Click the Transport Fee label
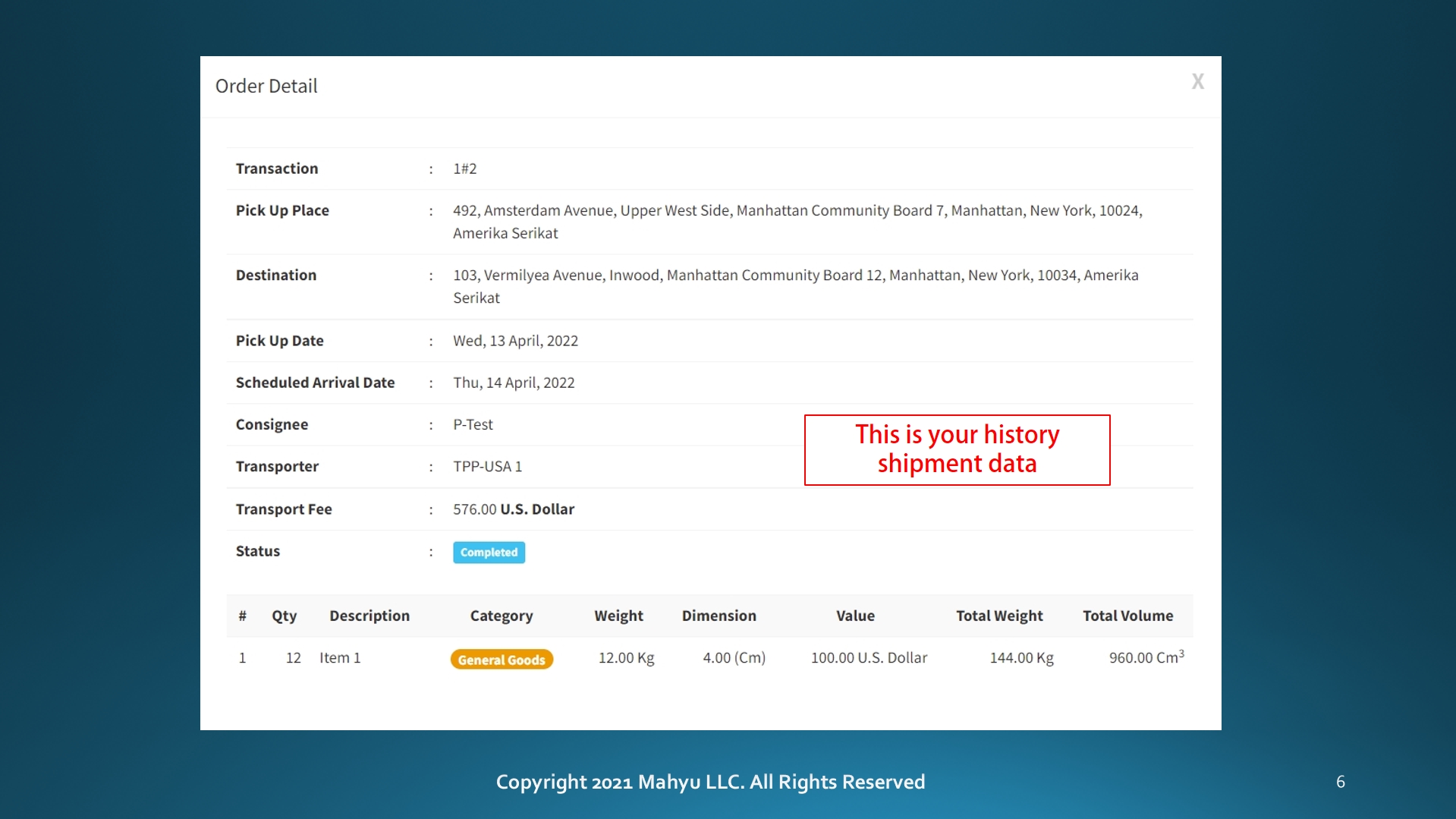 284,509
